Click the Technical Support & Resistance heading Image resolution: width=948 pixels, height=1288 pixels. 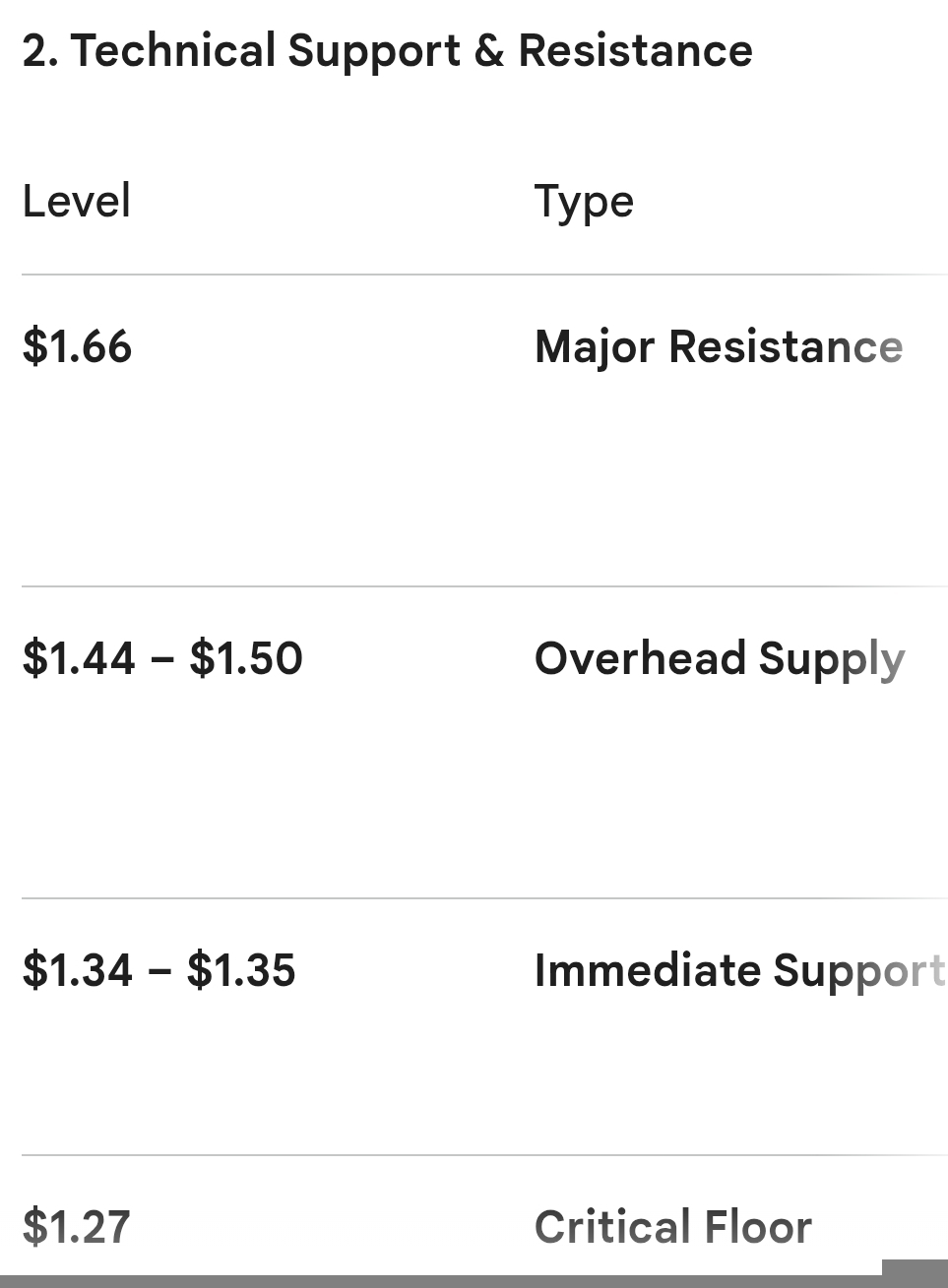click(x=387, y=51)
